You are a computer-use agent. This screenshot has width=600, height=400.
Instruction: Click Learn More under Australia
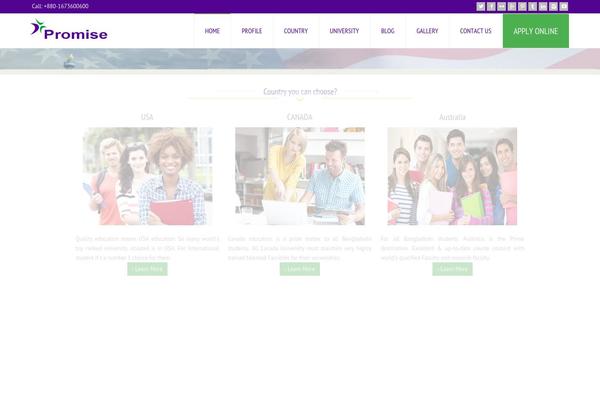point(452,269)
